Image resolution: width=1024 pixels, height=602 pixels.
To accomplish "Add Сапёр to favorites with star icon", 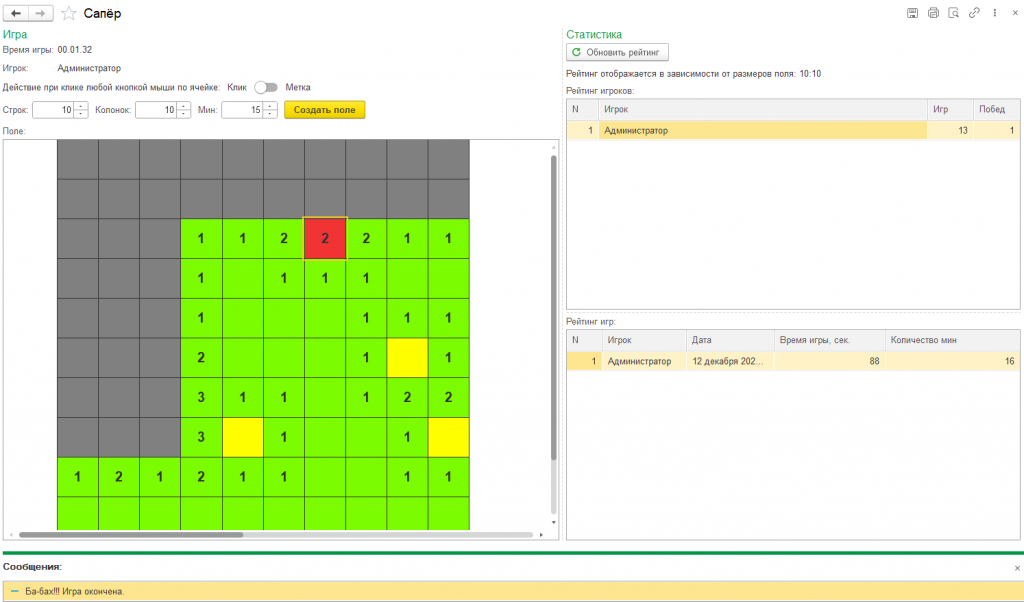I will pos(69,13).
